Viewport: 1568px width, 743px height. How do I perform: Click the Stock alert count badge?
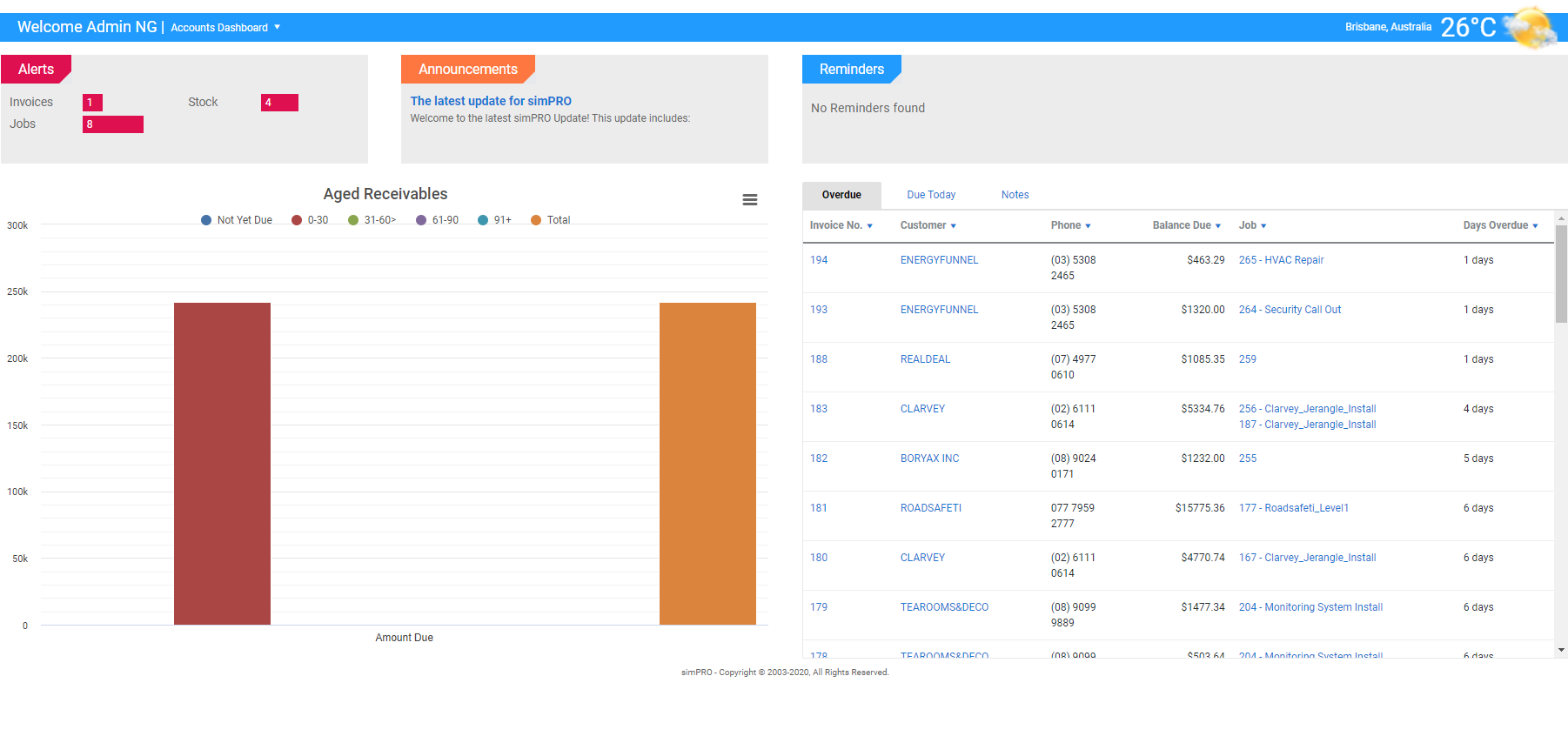[x=279, y=103]
